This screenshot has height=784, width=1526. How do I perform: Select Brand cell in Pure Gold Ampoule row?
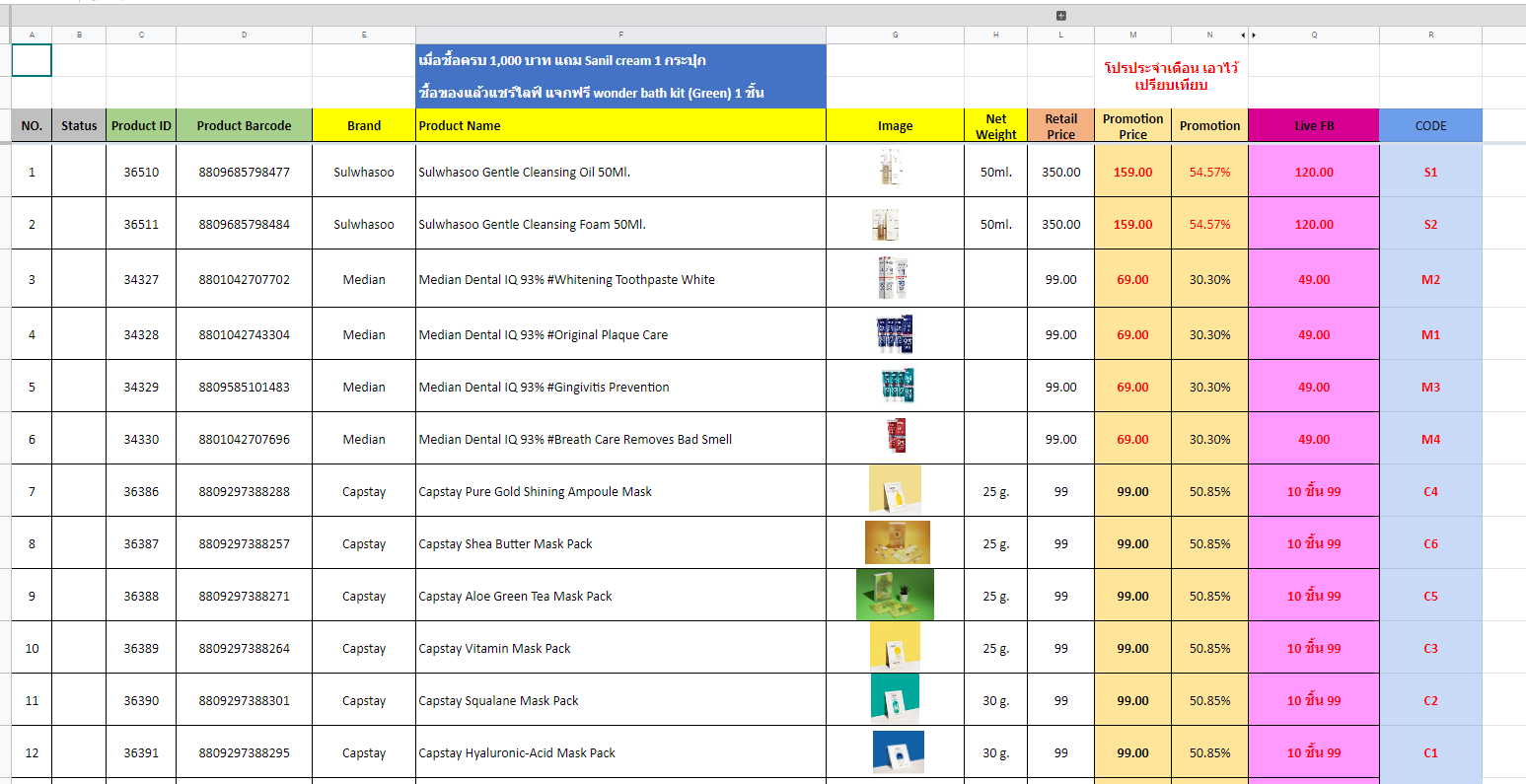(x=364, y=491)
